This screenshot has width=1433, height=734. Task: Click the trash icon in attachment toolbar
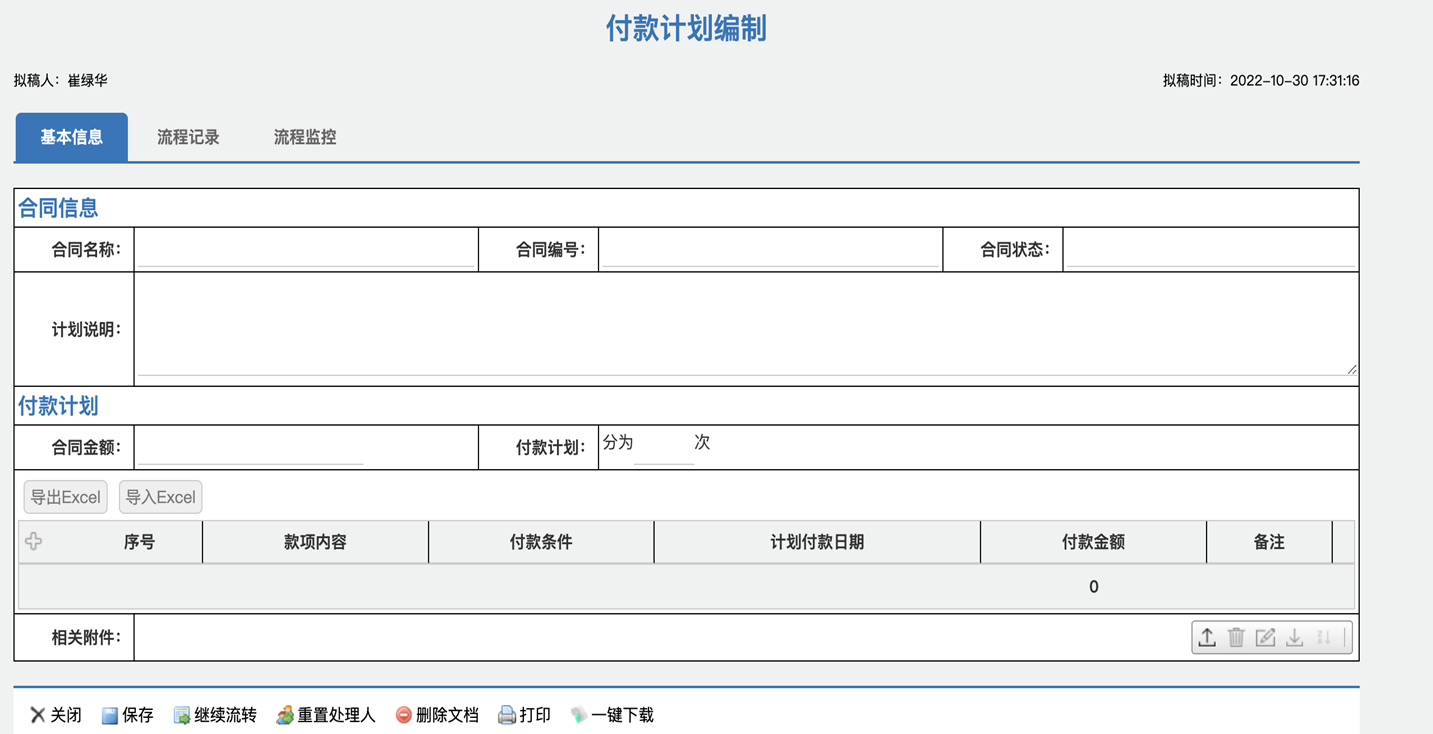click(x=1236, y=638)
